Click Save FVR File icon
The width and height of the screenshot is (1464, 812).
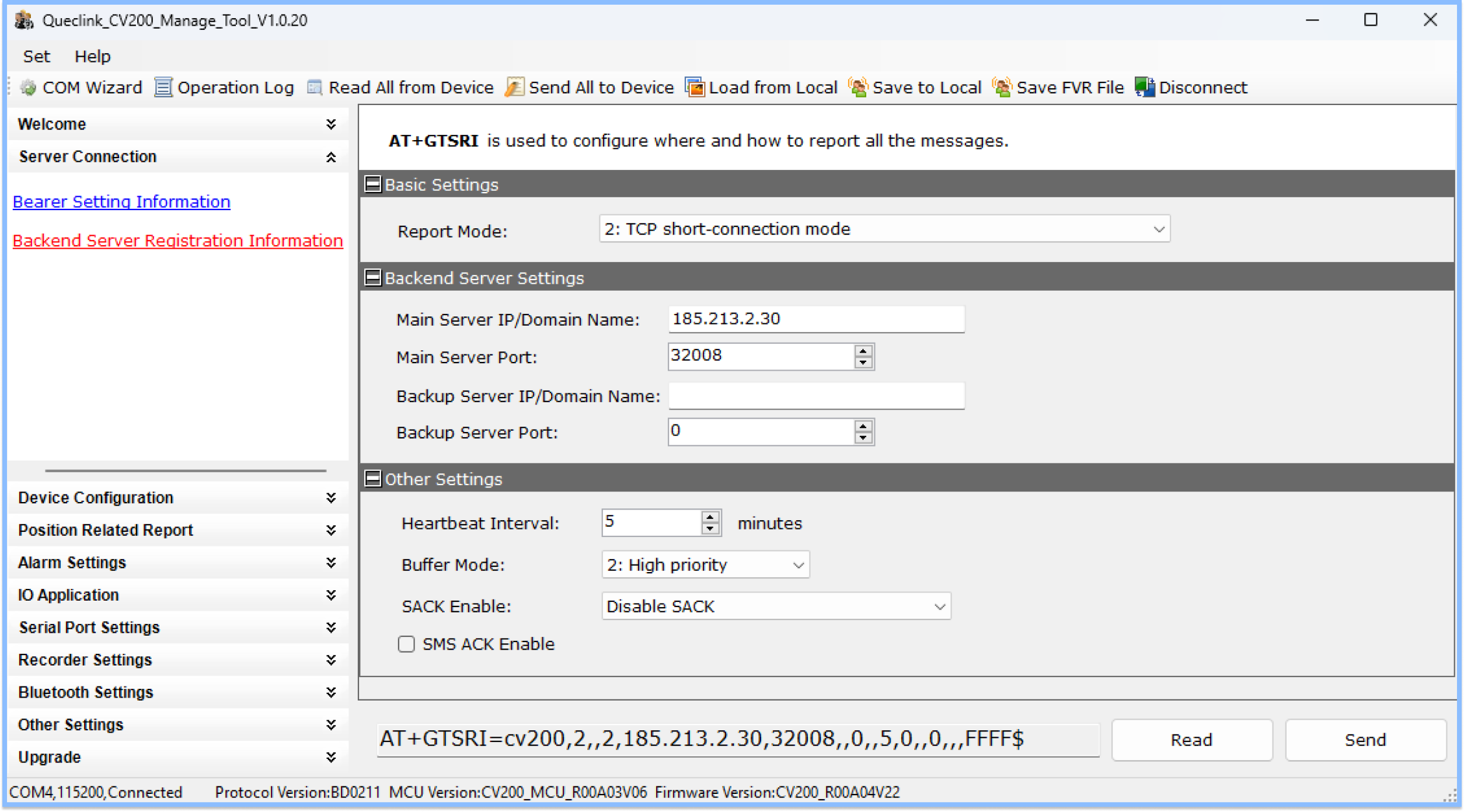pyautogui.click(x=1002, y=88)
